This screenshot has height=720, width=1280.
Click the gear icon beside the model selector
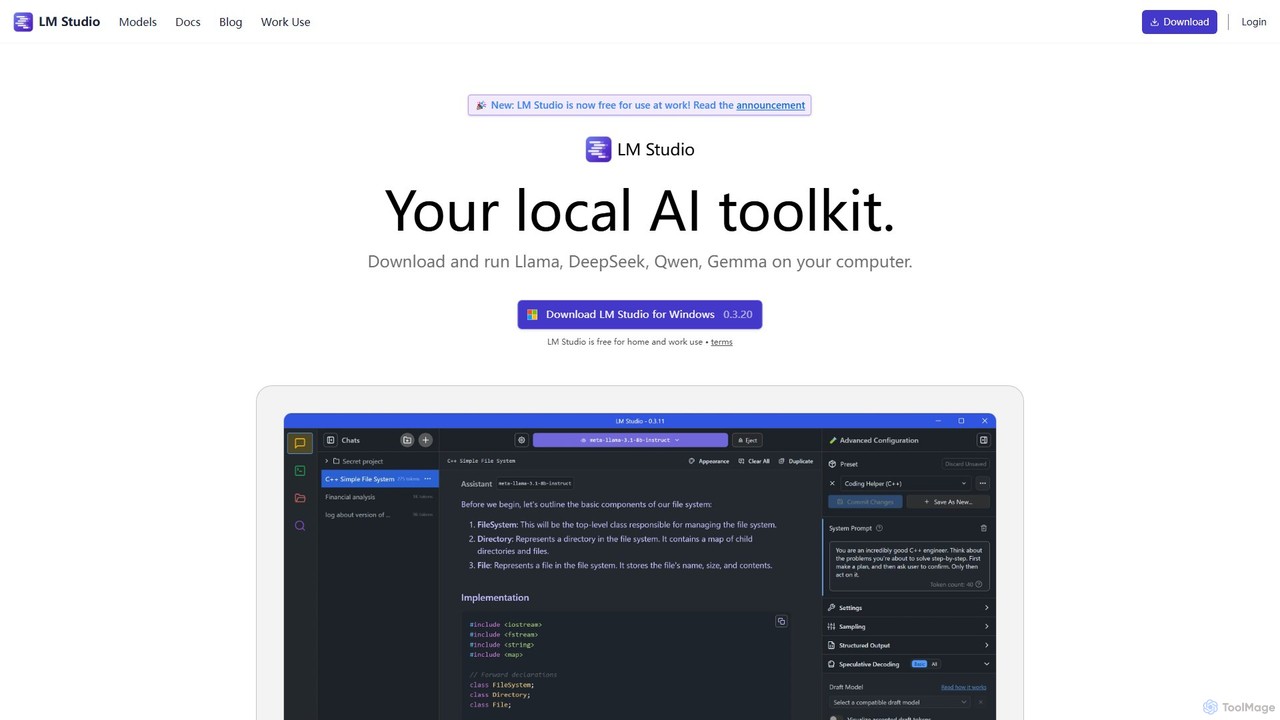pos(521,440)
